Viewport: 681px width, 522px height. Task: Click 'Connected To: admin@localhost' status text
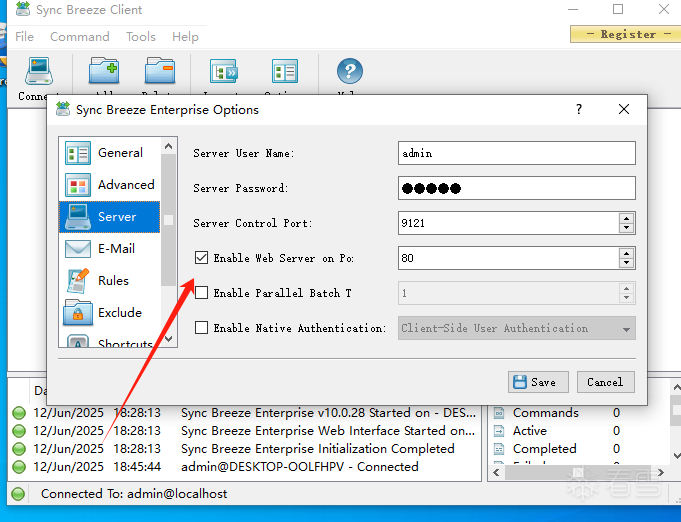134,494
